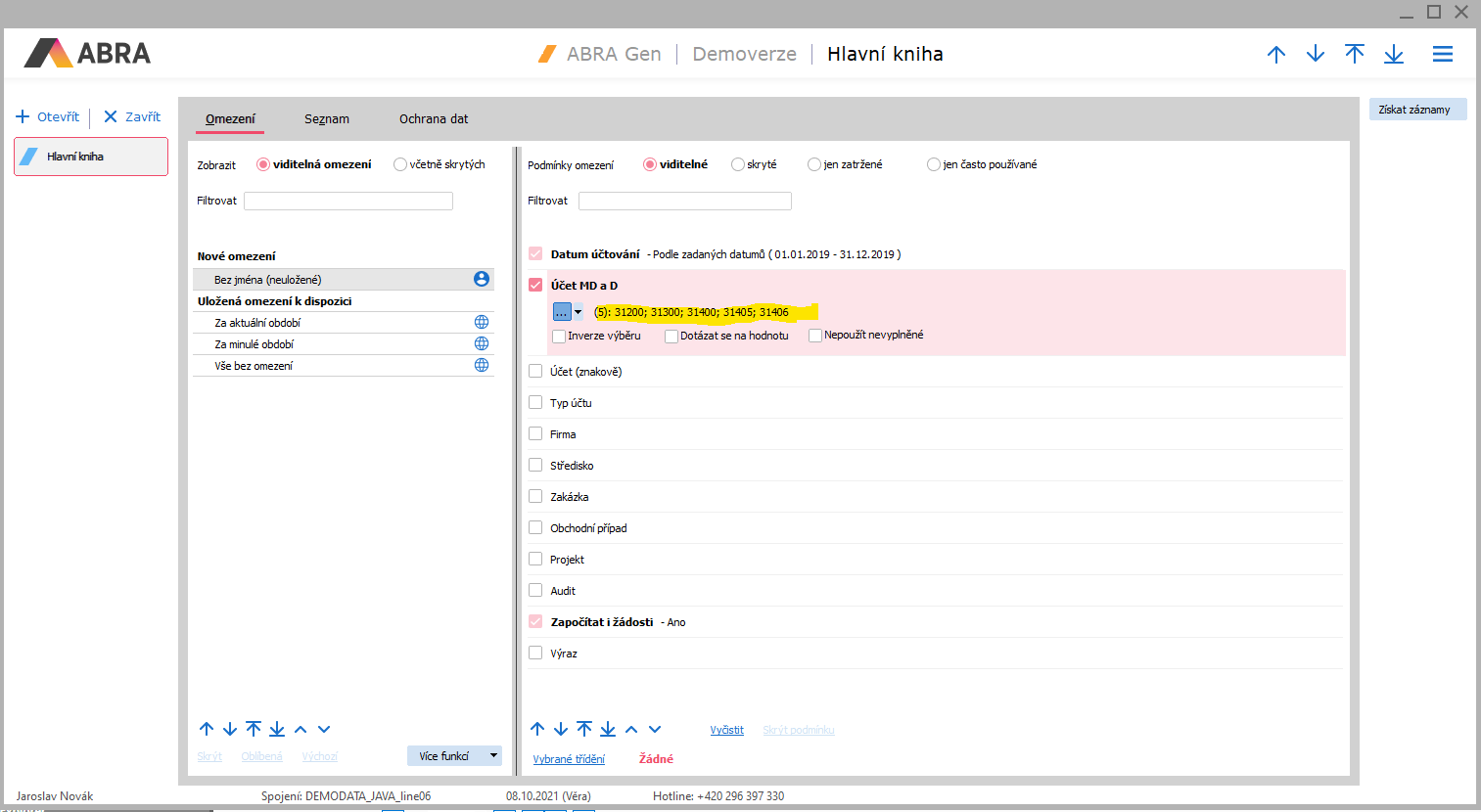The width and height of the screenshot is (1481, 812).
Task: Collapse conditions with the up chevron below the conditions list
Action: tap(631, 729)
